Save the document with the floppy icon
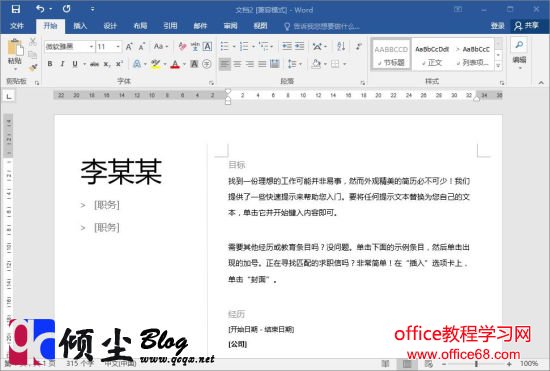The image size is (550, 371). click(16, 9)
